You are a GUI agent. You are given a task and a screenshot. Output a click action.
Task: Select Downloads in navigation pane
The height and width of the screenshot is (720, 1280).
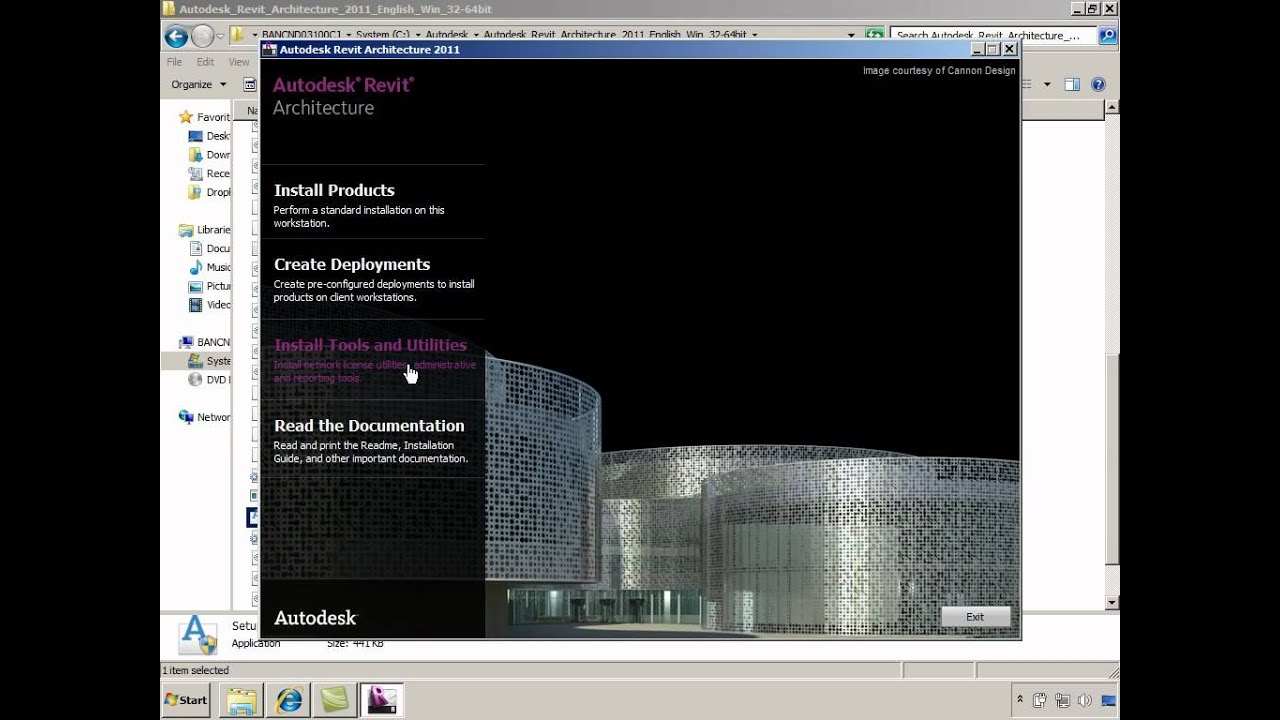coord(210,155)
